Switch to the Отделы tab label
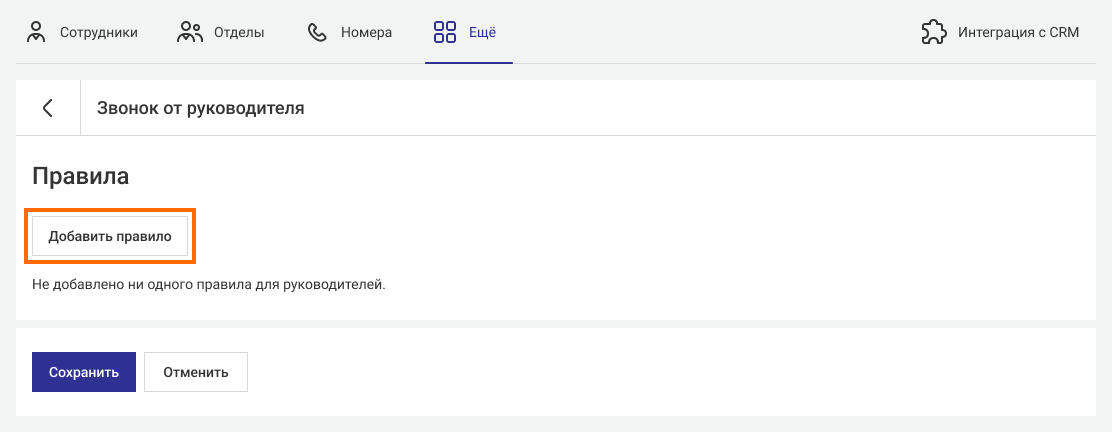This screenshot has width=1112, height=432. 239,32
